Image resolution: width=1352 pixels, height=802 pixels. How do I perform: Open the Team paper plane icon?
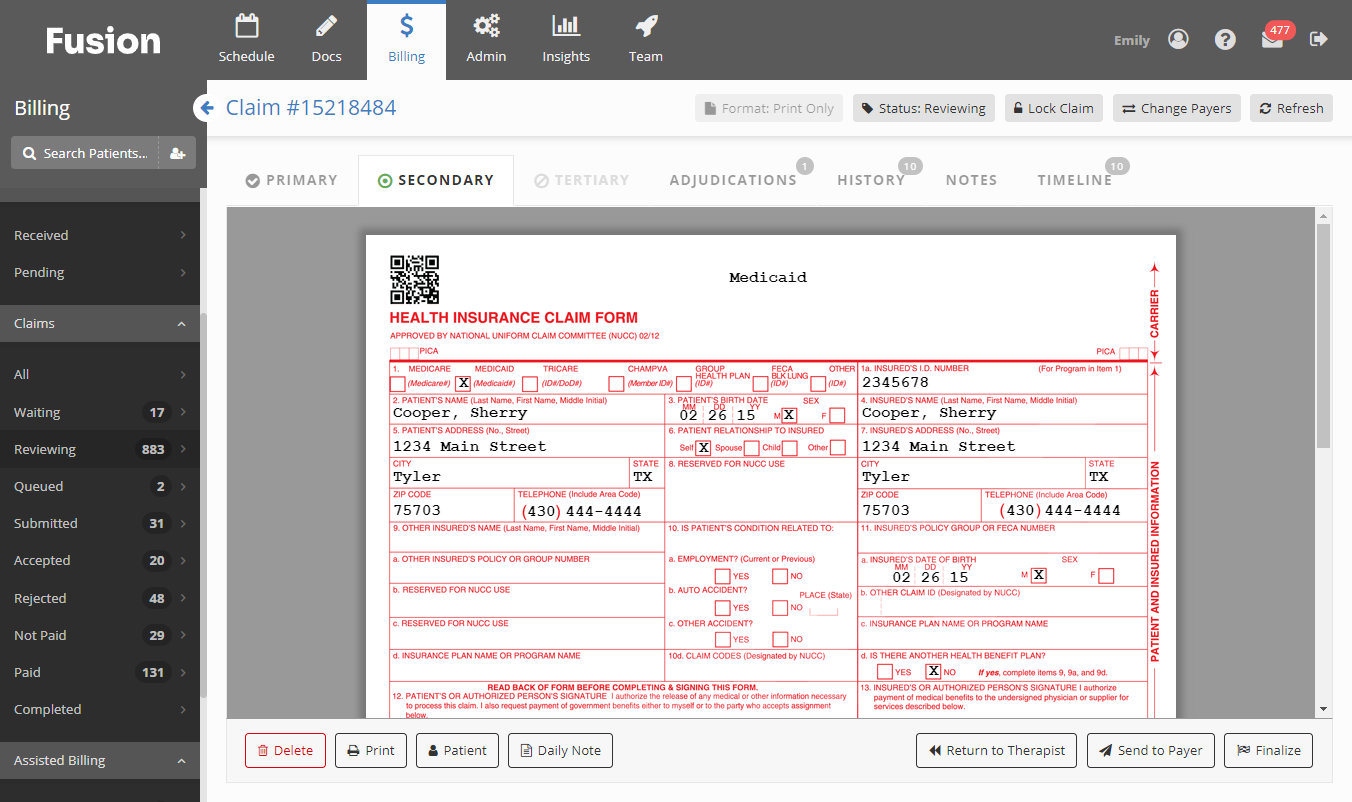[645, 27]
